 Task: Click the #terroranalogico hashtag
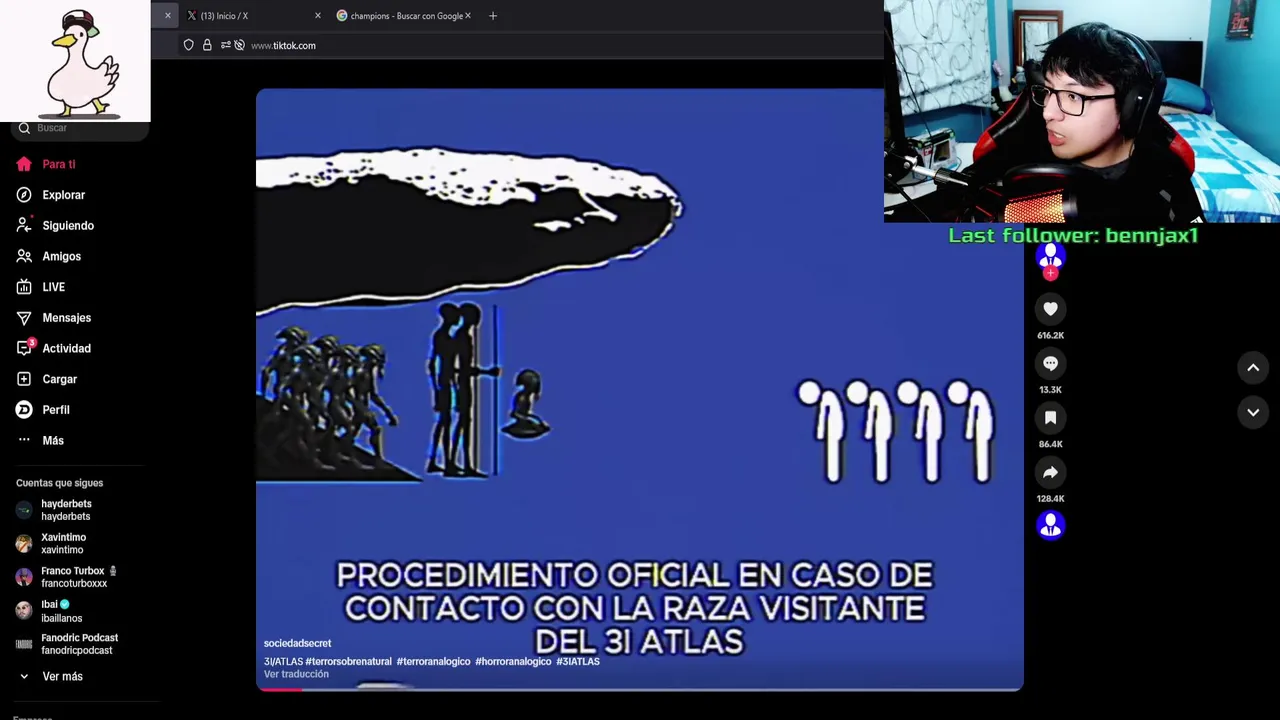click(433, 662)
